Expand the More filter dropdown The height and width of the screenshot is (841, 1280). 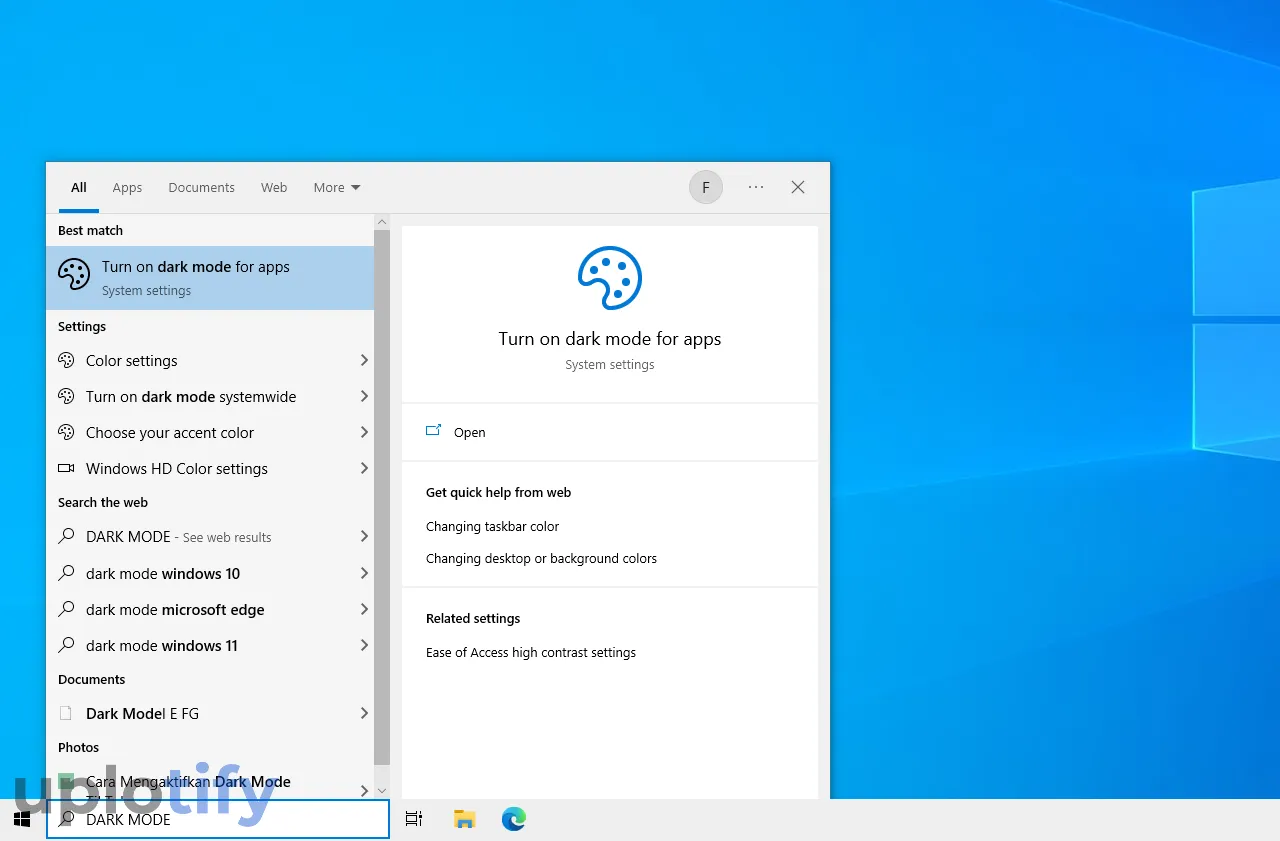(x=336, y=187)
